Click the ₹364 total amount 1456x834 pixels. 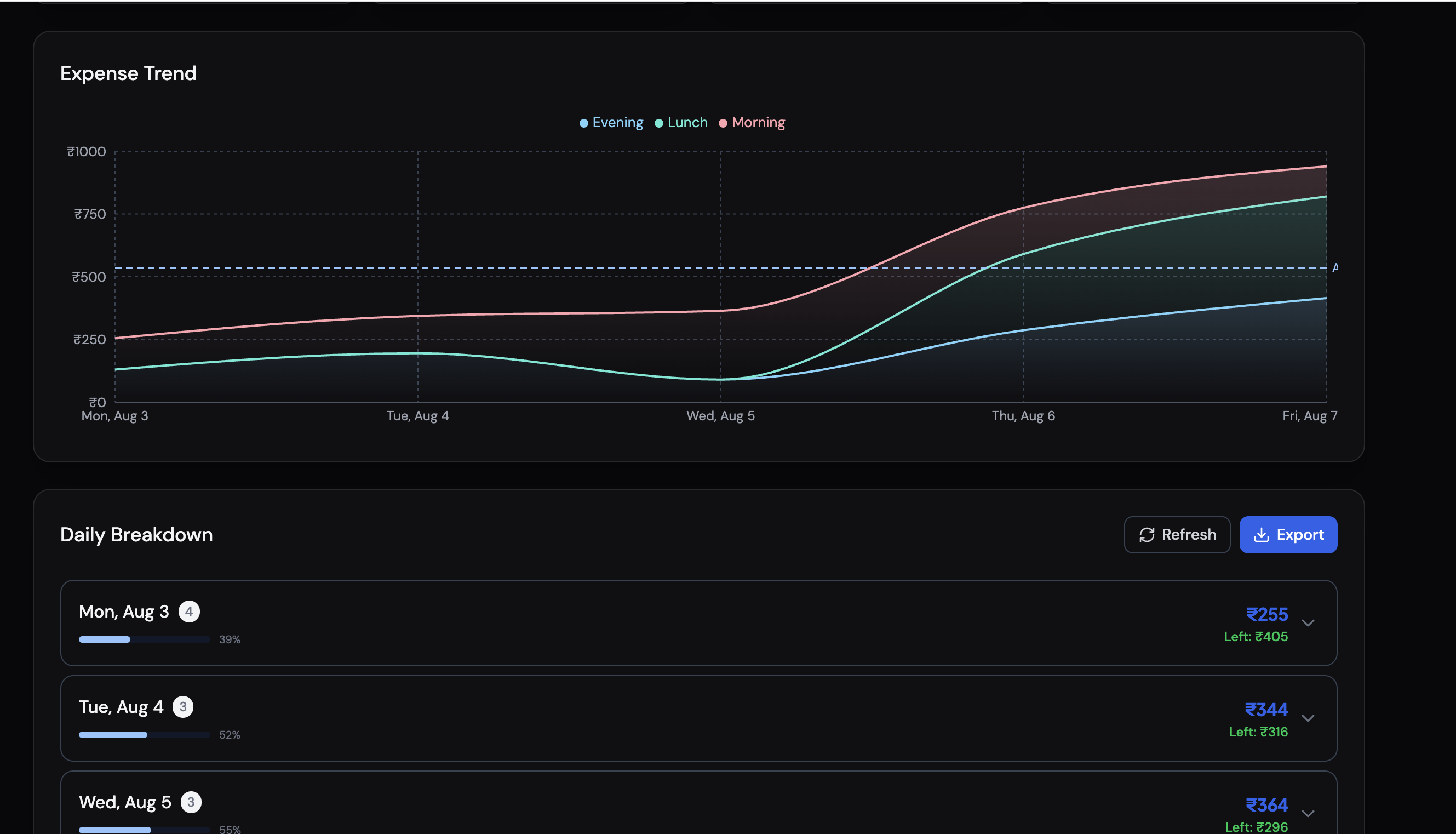click(x=1266, y=805)
